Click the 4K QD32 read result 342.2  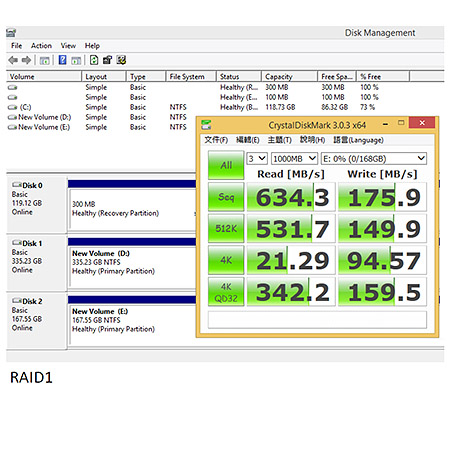point(291,292)
